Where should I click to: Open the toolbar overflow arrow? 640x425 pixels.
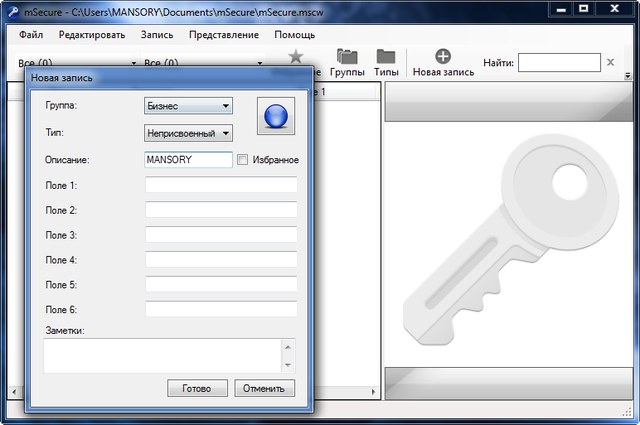pos(628,76)
